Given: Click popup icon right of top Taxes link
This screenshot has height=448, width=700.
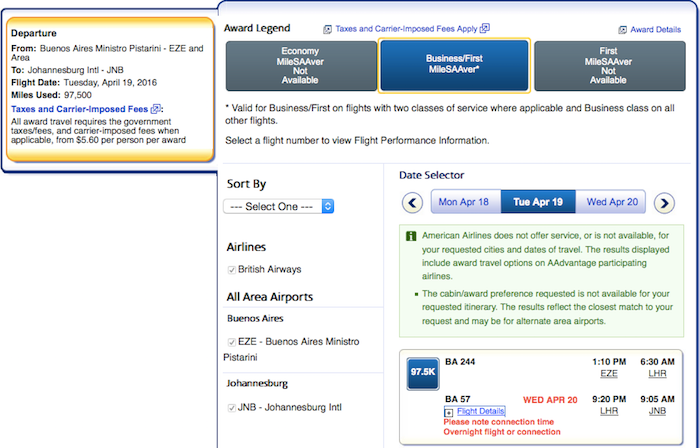Looking at the screenshot, I should 485,29.
